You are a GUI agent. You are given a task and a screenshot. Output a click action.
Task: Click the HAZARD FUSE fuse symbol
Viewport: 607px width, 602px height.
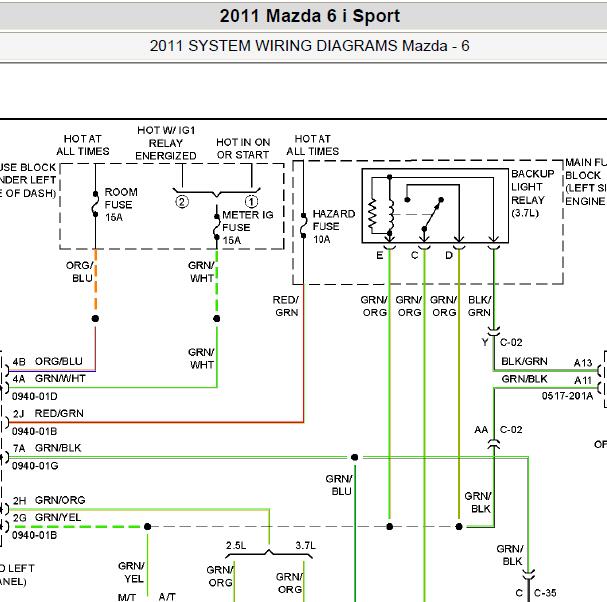point(304,225)
